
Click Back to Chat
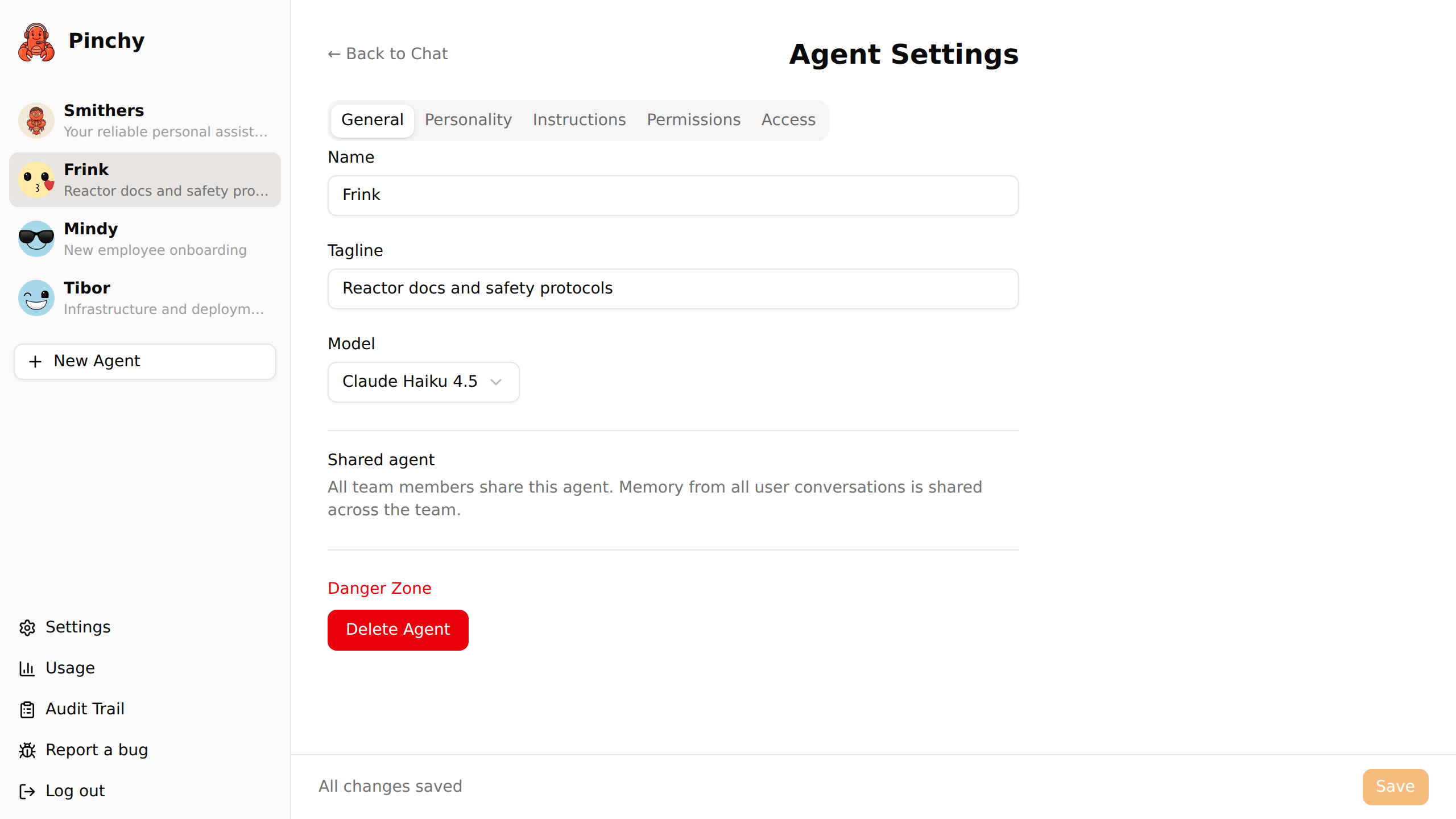(388, 53)
